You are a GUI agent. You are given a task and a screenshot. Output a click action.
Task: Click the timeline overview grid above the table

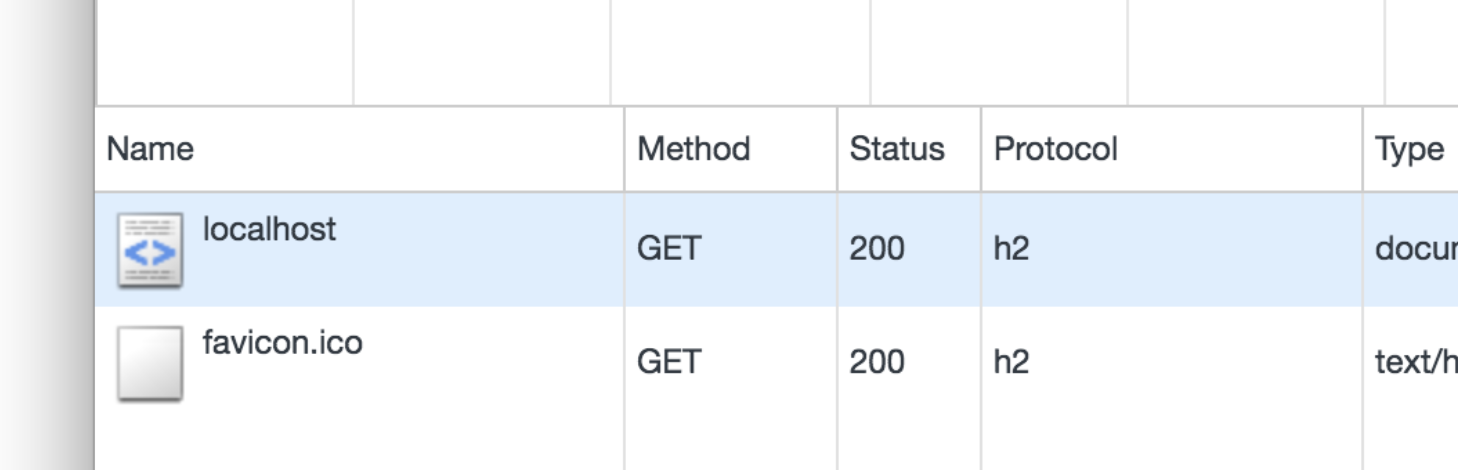pos(740,50)
